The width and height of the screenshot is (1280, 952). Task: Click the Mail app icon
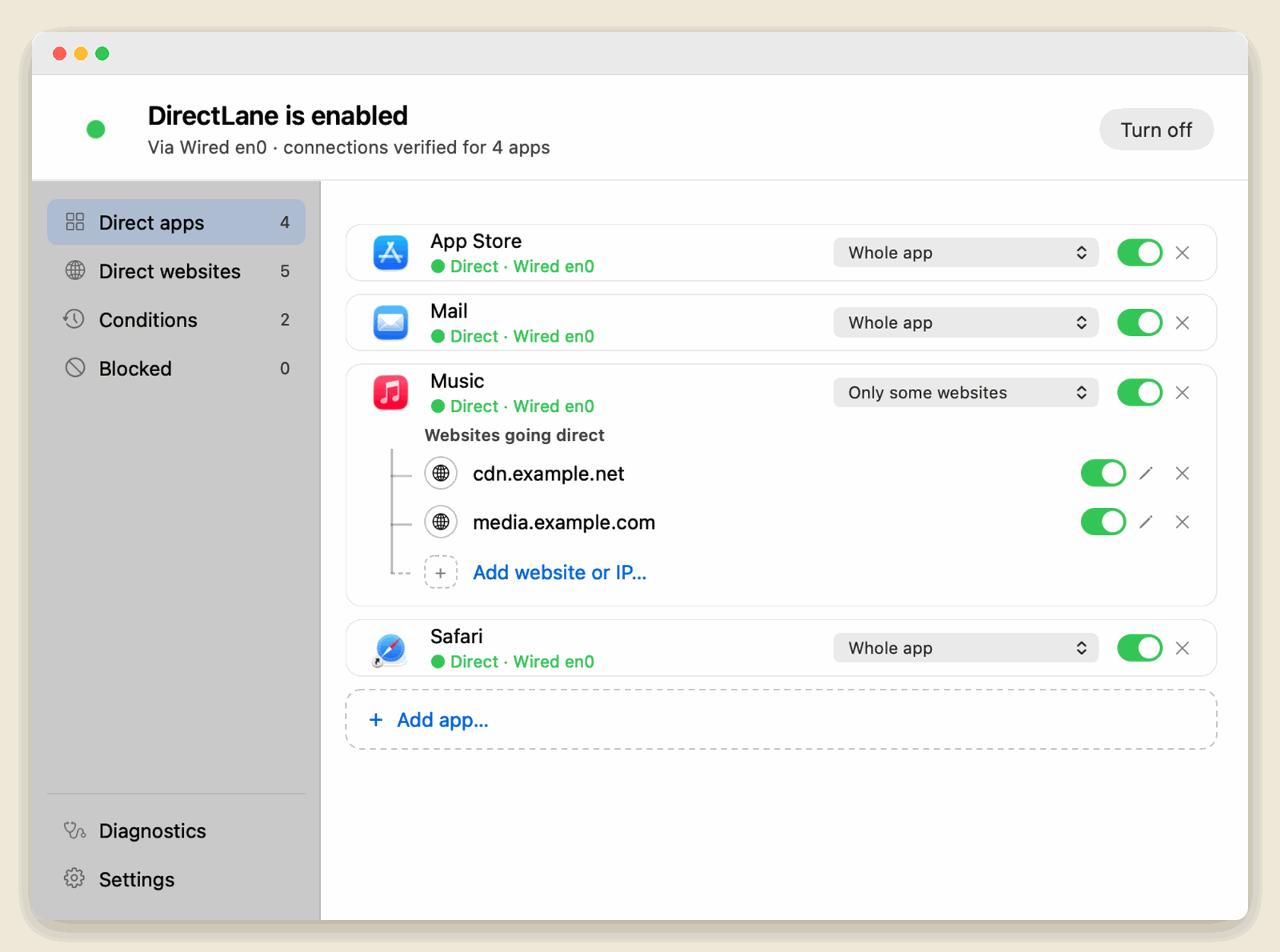tap(390, 322)
